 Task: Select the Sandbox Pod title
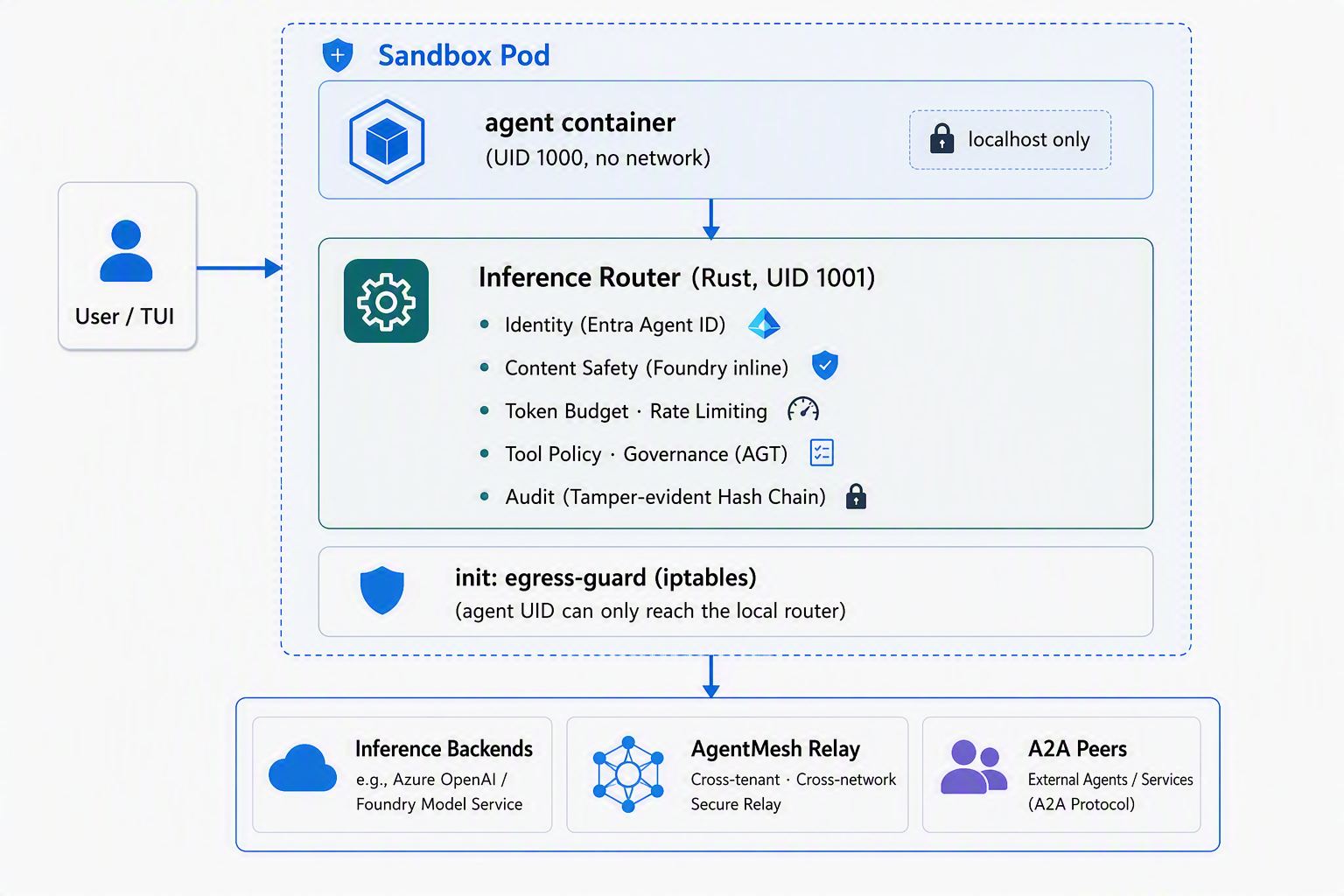tap(464, 55)
